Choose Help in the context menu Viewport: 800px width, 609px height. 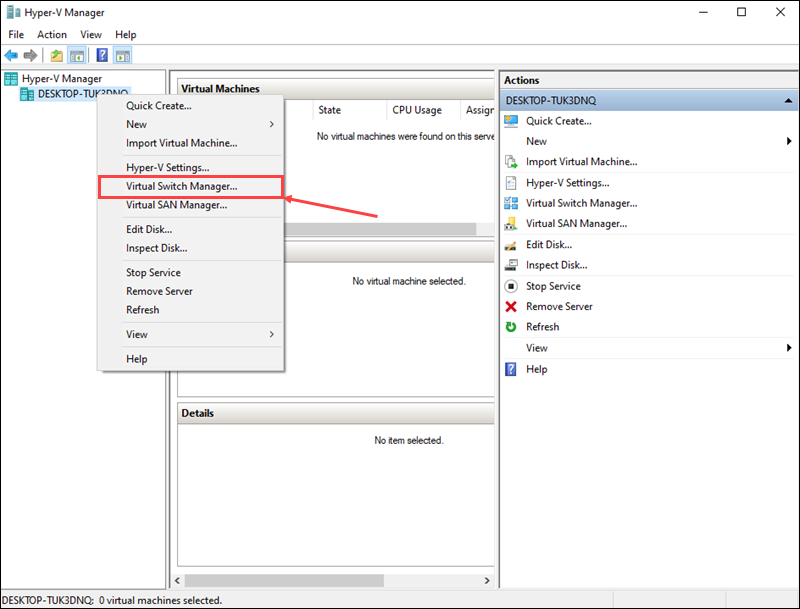[190, 359]
